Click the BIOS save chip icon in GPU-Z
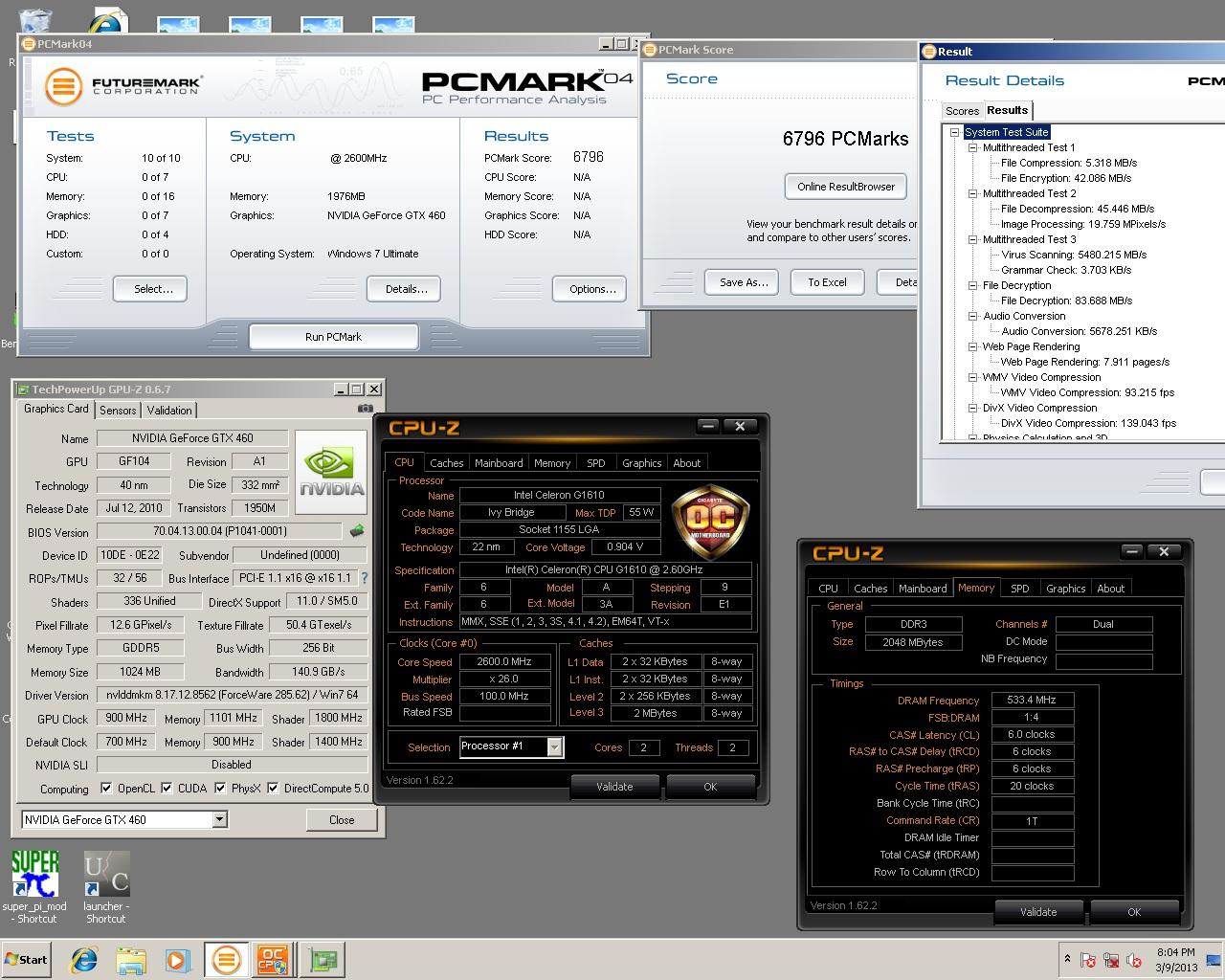1225x980 pixels. click(x=357, y=530)
